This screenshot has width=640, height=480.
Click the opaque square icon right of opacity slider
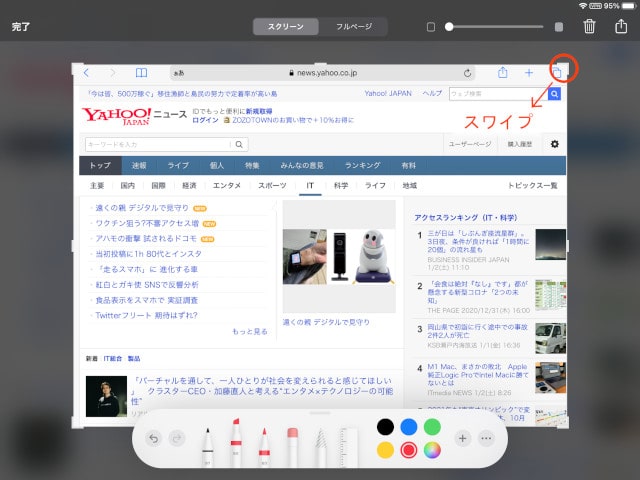(559, 27)
